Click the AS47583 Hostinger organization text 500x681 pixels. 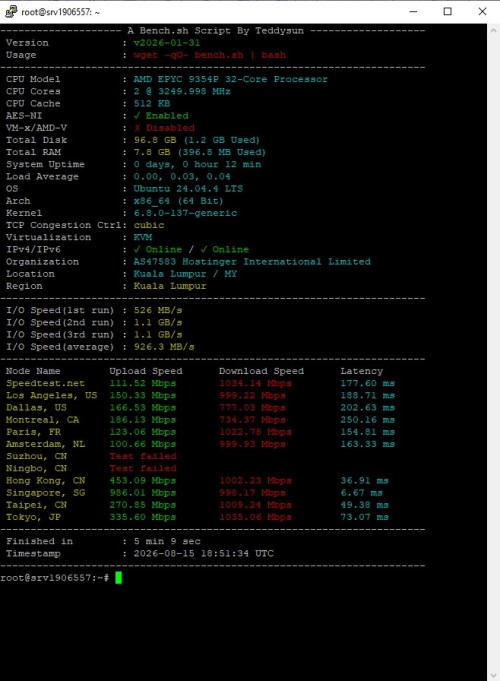(x=252, y=261)
